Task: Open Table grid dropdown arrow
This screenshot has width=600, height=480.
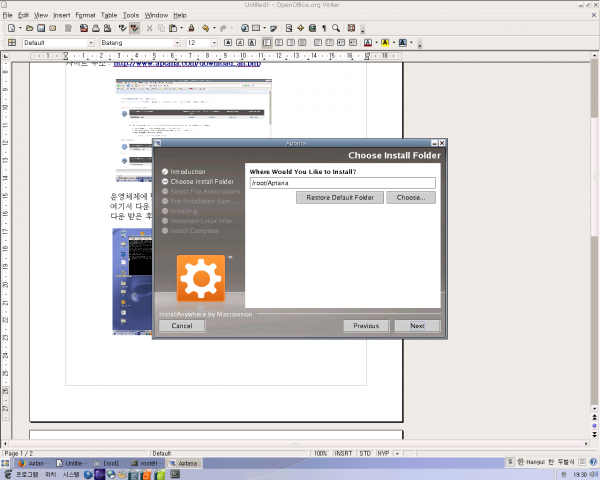Action: coord(264,28)
